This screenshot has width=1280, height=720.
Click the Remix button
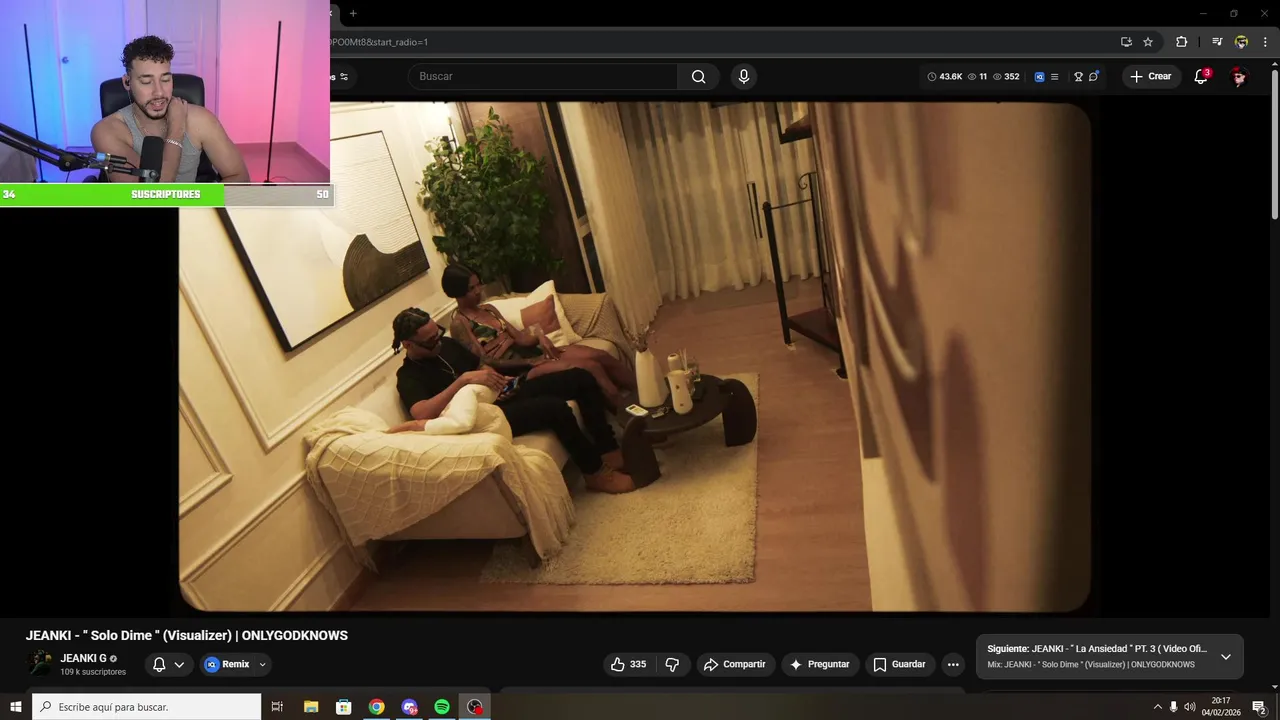coord(228,664)
